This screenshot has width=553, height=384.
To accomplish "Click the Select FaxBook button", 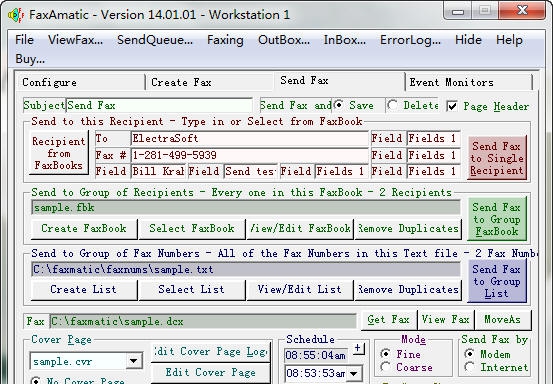I will pos(192,228).
